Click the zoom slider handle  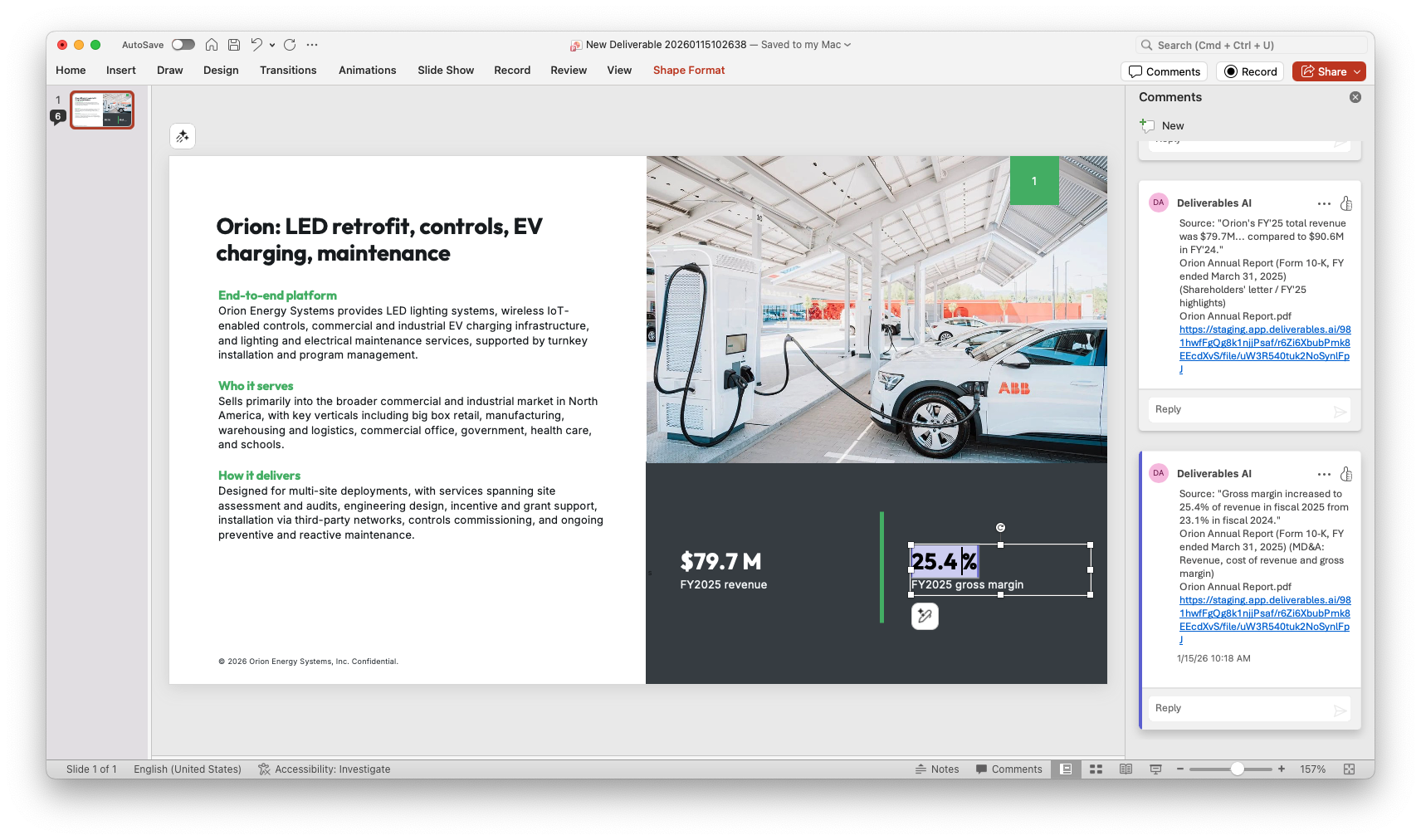[1237, 769]
